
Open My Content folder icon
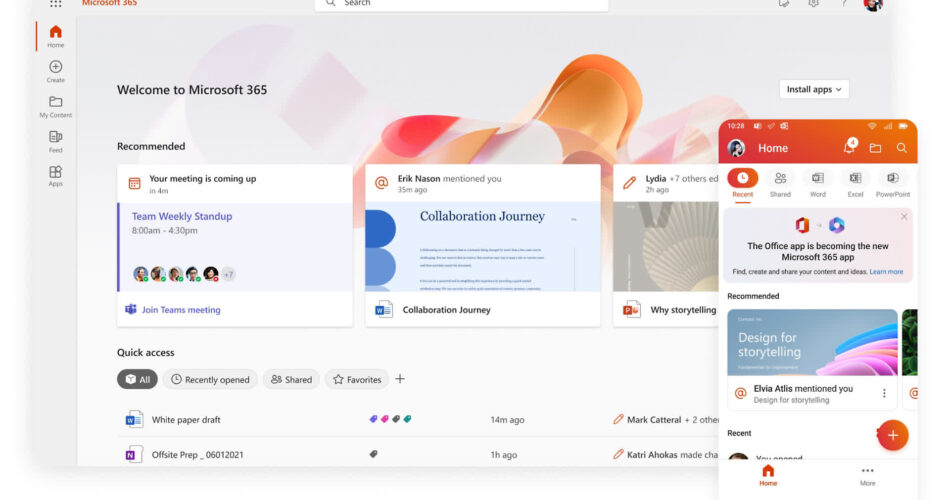(x=56, y=106)
